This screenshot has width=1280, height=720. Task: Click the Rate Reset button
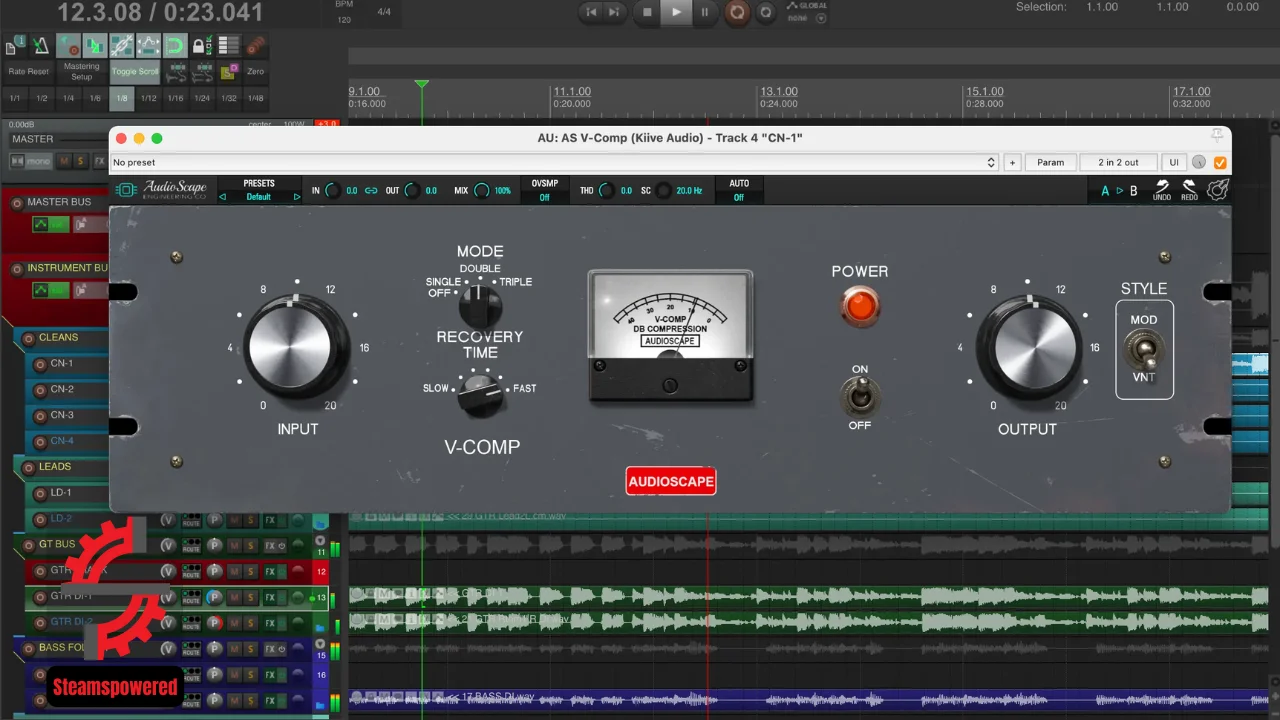pyautogui.click(x=28, y=72)
